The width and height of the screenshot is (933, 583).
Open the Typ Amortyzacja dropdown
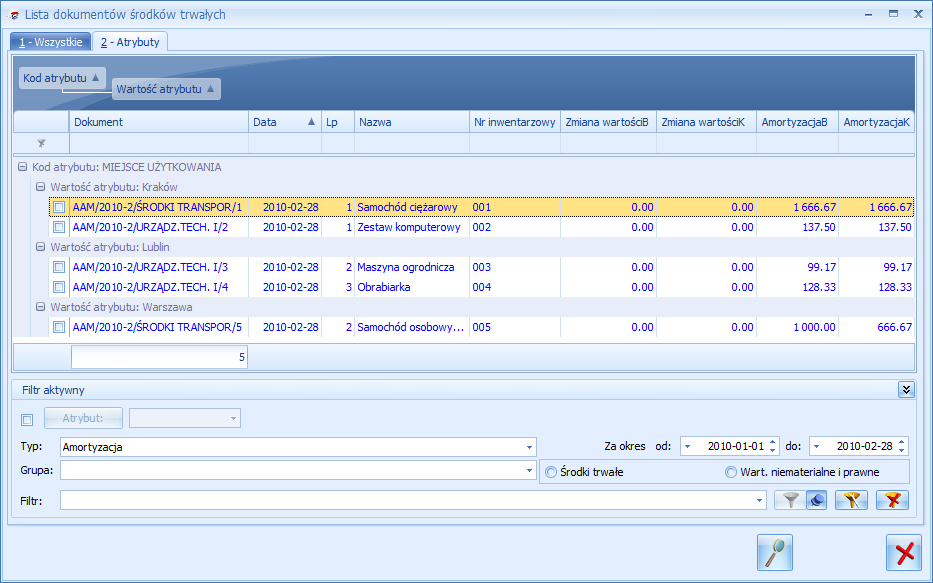[x=529, y=447]
